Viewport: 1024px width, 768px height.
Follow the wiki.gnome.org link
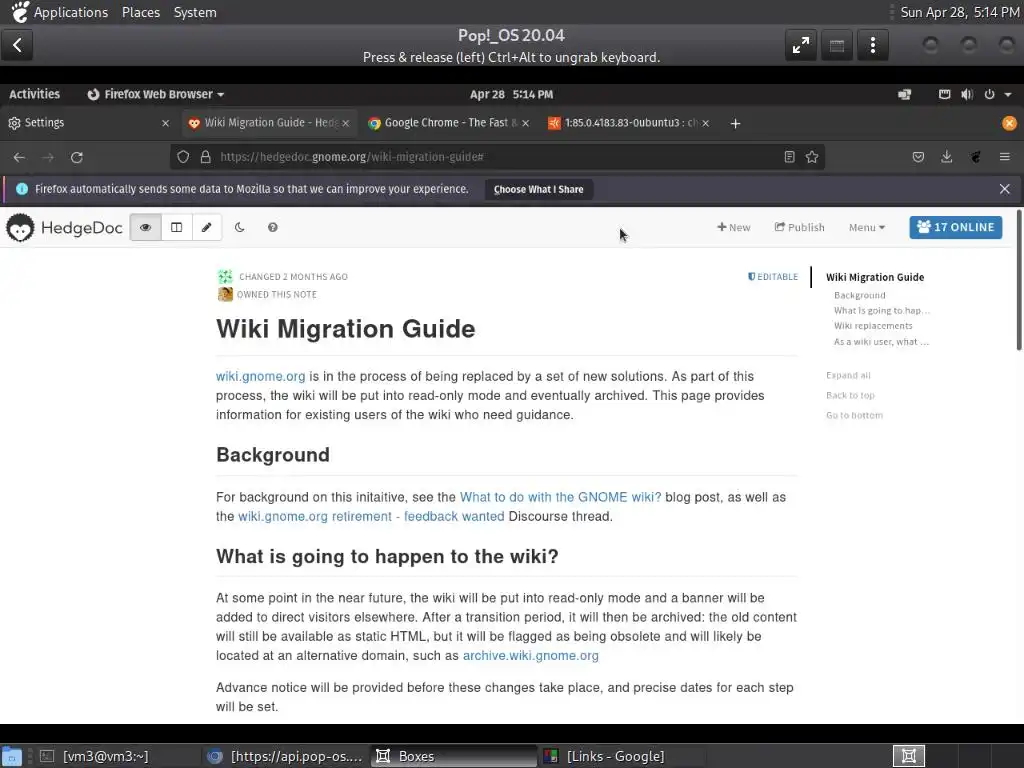coord(261,376)
